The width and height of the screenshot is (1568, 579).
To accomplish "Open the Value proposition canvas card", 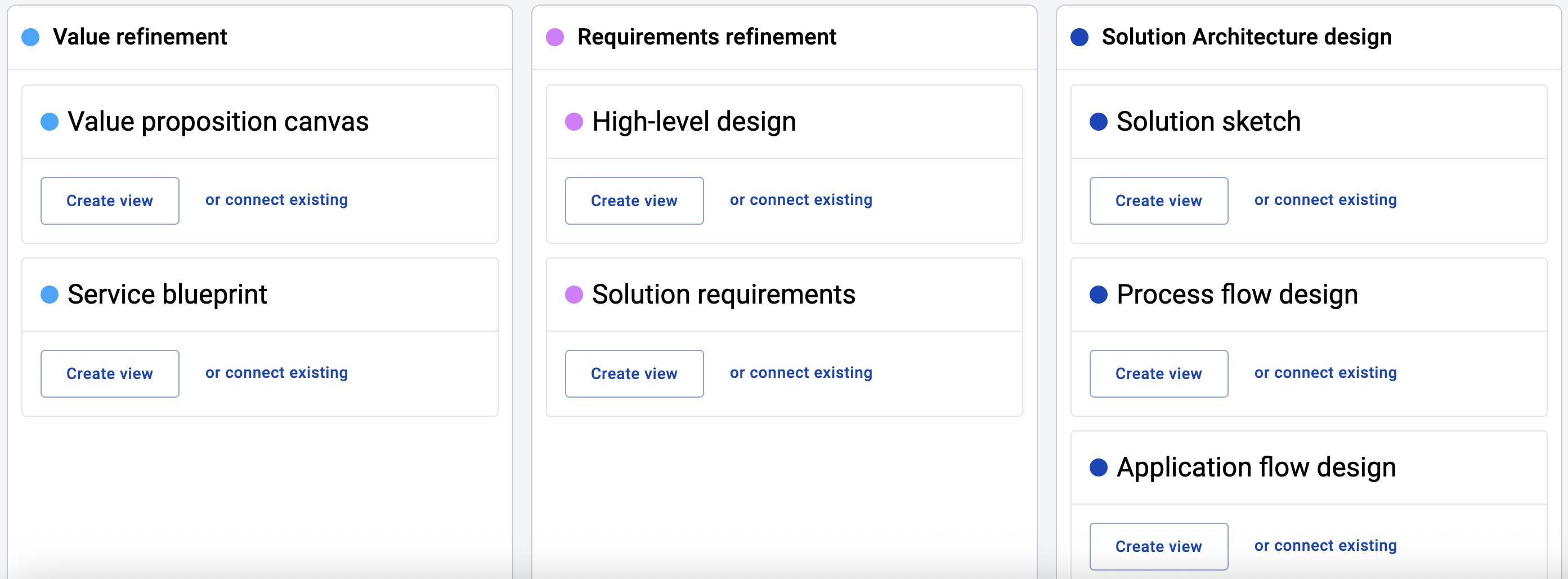I will click(x=217, y=122).
